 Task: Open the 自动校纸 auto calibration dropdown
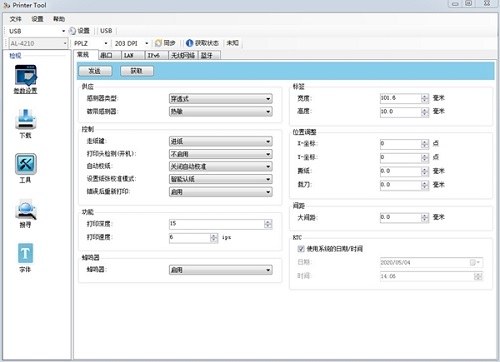click(x=221, y=166)
